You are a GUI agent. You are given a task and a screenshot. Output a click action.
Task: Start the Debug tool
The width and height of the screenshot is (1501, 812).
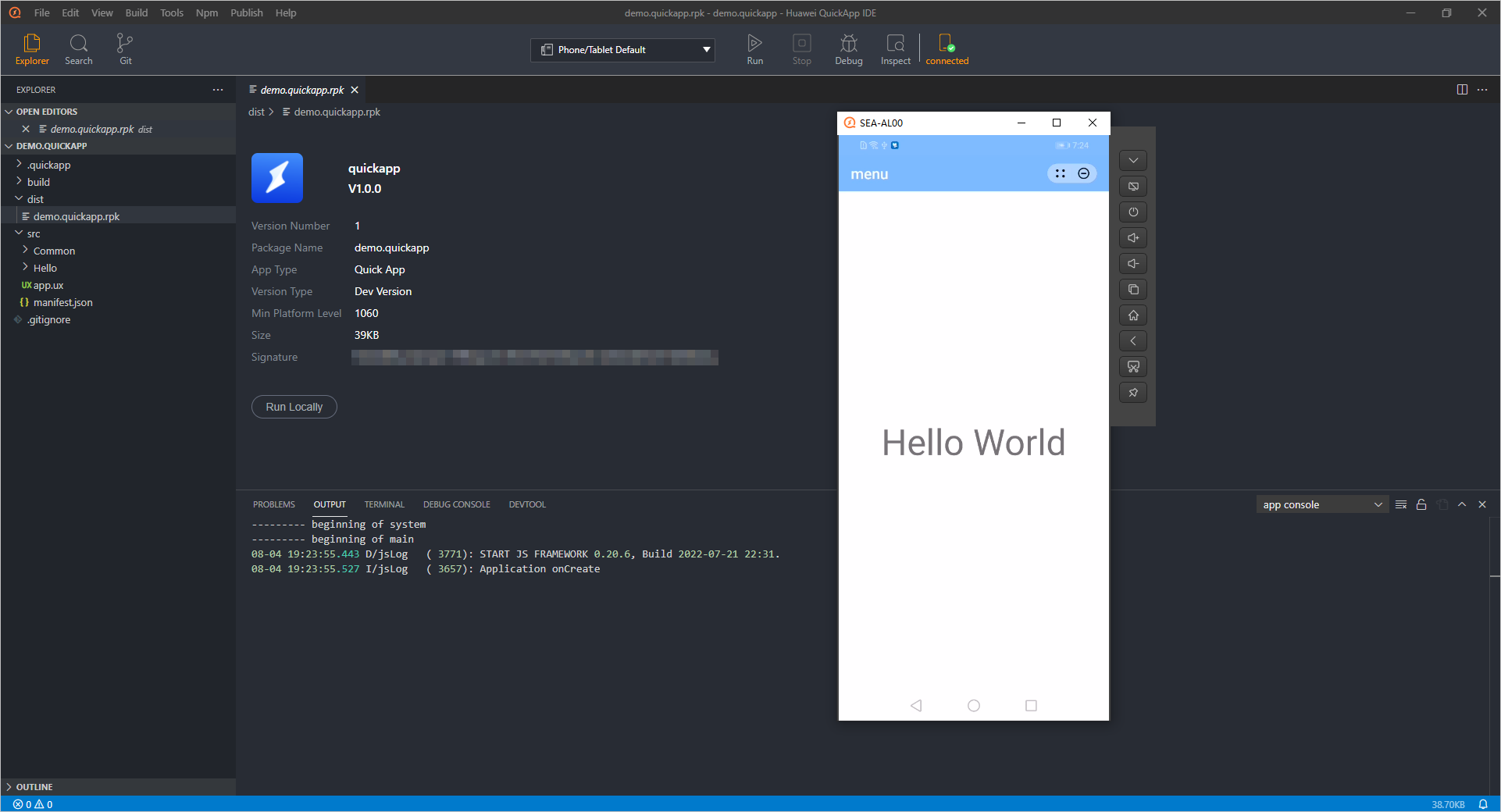[x=848, y=49]
